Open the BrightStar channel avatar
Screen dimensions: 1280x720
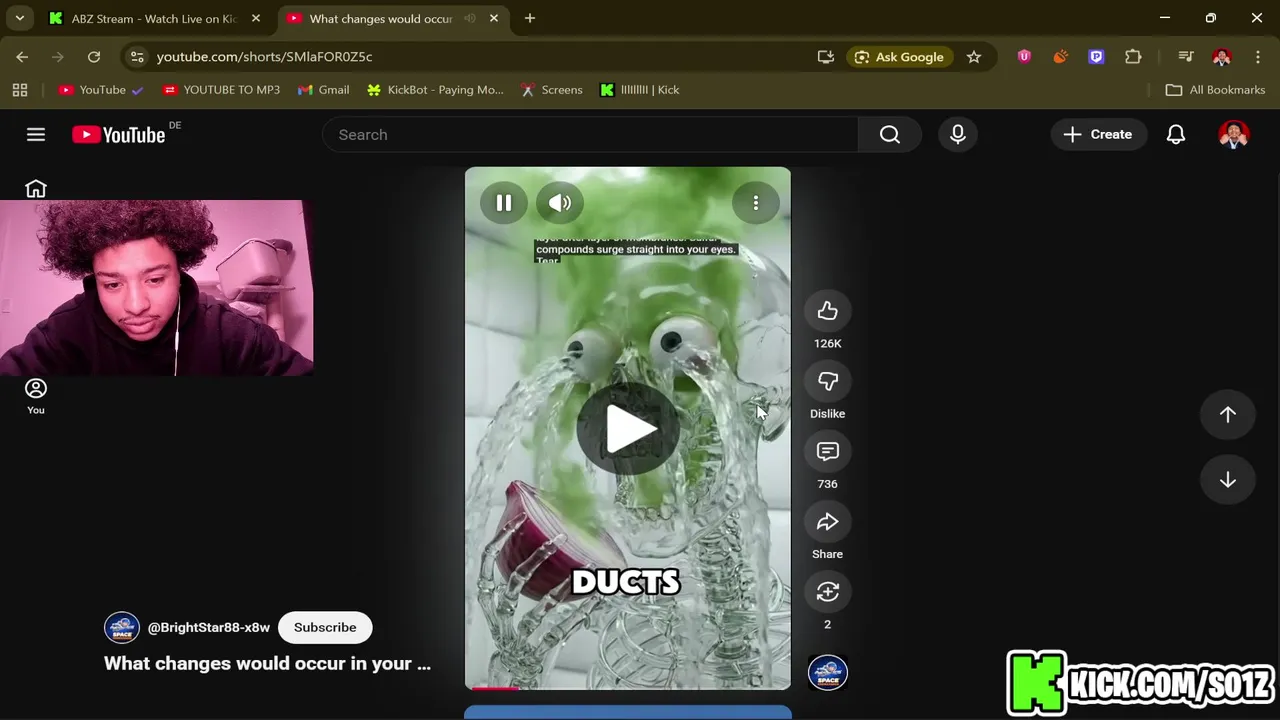122,628
